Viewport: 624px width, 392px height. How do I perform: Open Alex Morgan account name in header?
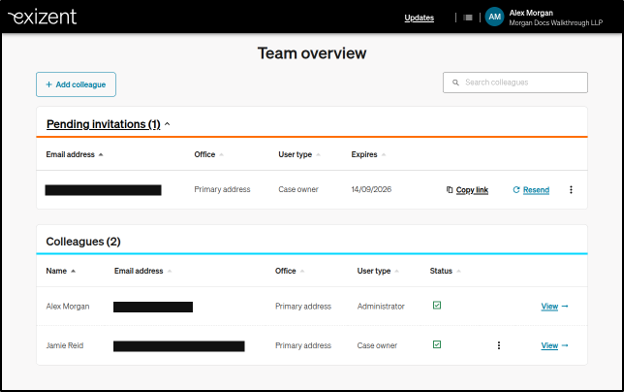pos(531,13)
